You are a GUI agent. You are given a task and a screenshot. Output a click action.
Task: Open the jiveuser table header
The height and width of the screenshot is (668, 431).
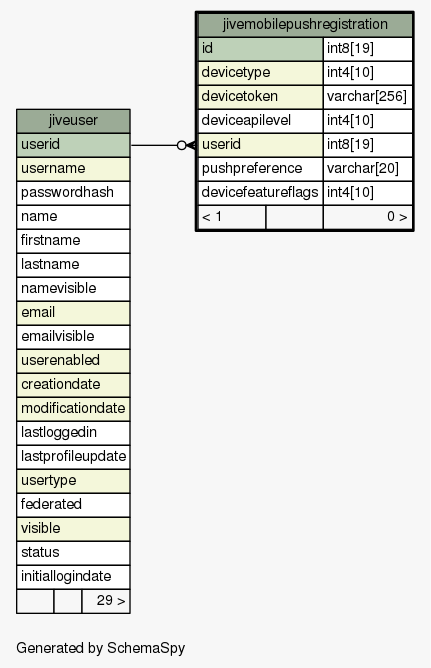[73, 121]
